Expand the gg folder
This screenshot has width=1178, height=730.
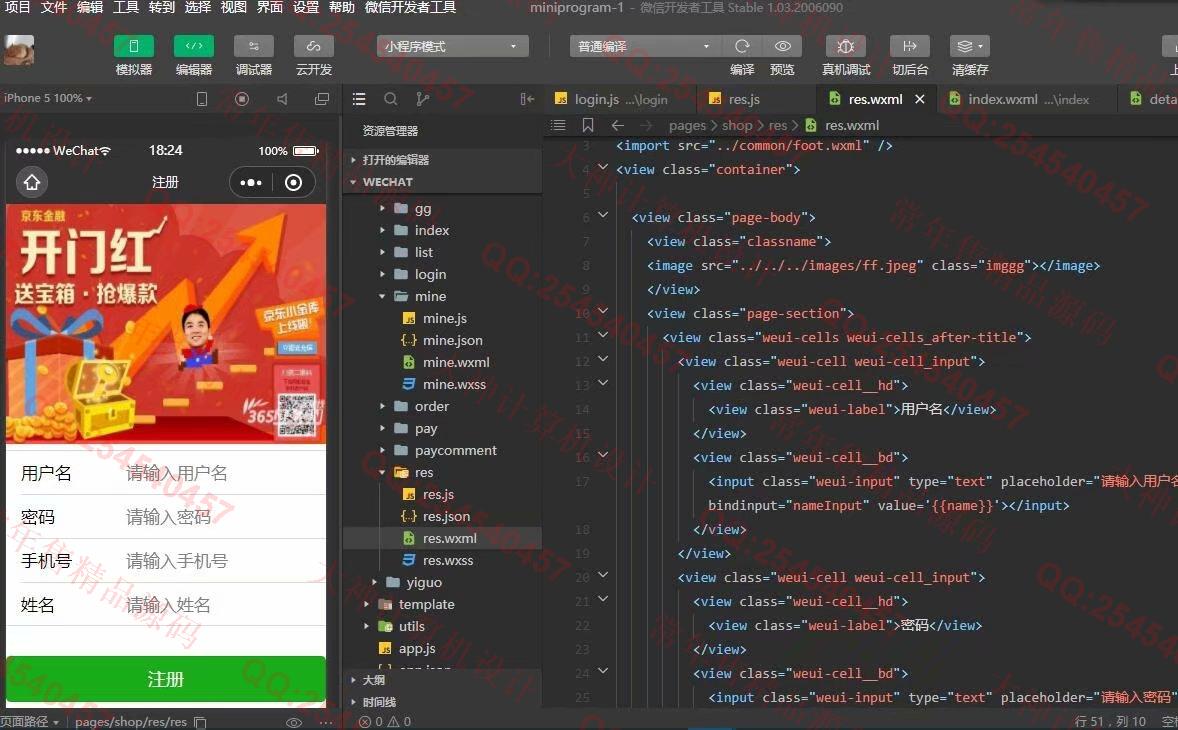click(442, 209)
